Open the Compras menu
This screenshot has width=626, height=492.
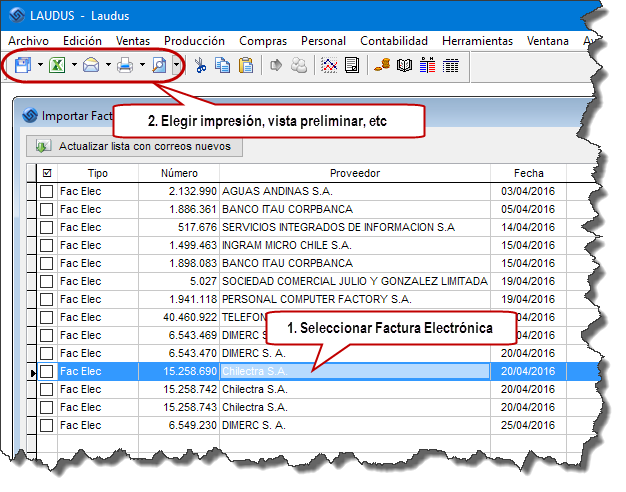(263, 41)
